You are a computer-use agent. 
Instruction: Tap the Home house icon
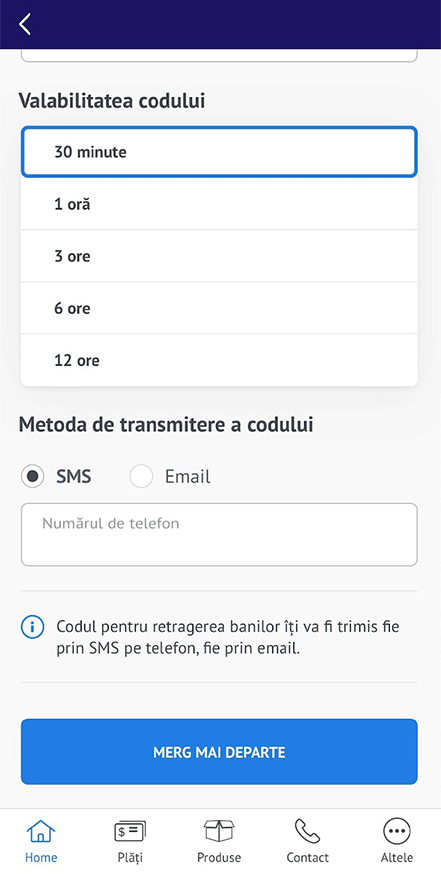41,831
